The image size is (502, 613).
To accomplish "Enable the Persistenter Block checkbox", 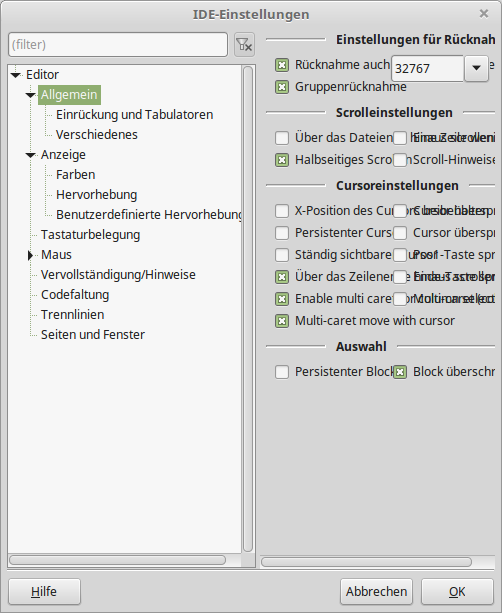I will (282, 372).
